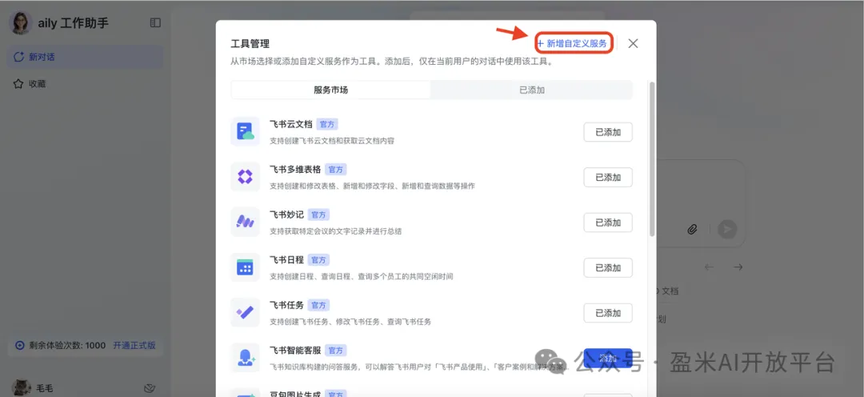The height and width of the screenshot is (397, 864).
Task: Click 已添加 button for 飞书妙记
Action: point(608,223)
